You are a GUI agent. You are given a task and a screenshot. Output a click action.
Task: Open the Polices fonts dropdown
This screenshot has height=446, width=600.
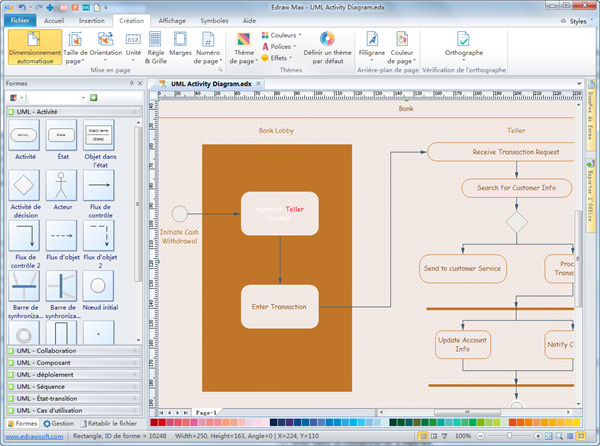280,46
